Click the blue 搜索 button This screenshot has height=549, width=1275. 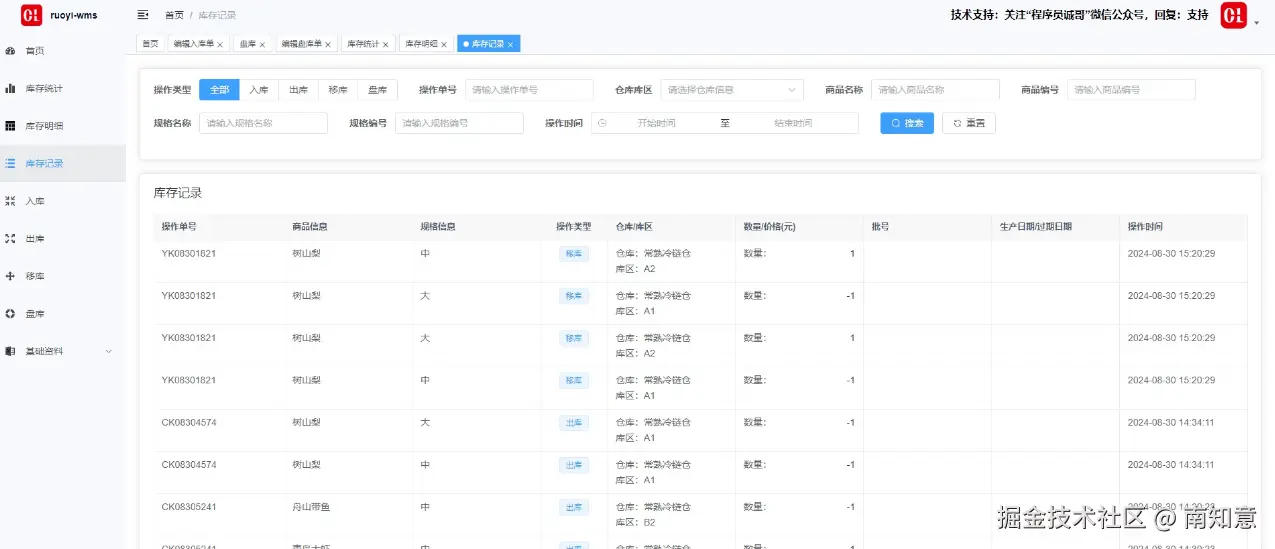[x=907, y=123]
